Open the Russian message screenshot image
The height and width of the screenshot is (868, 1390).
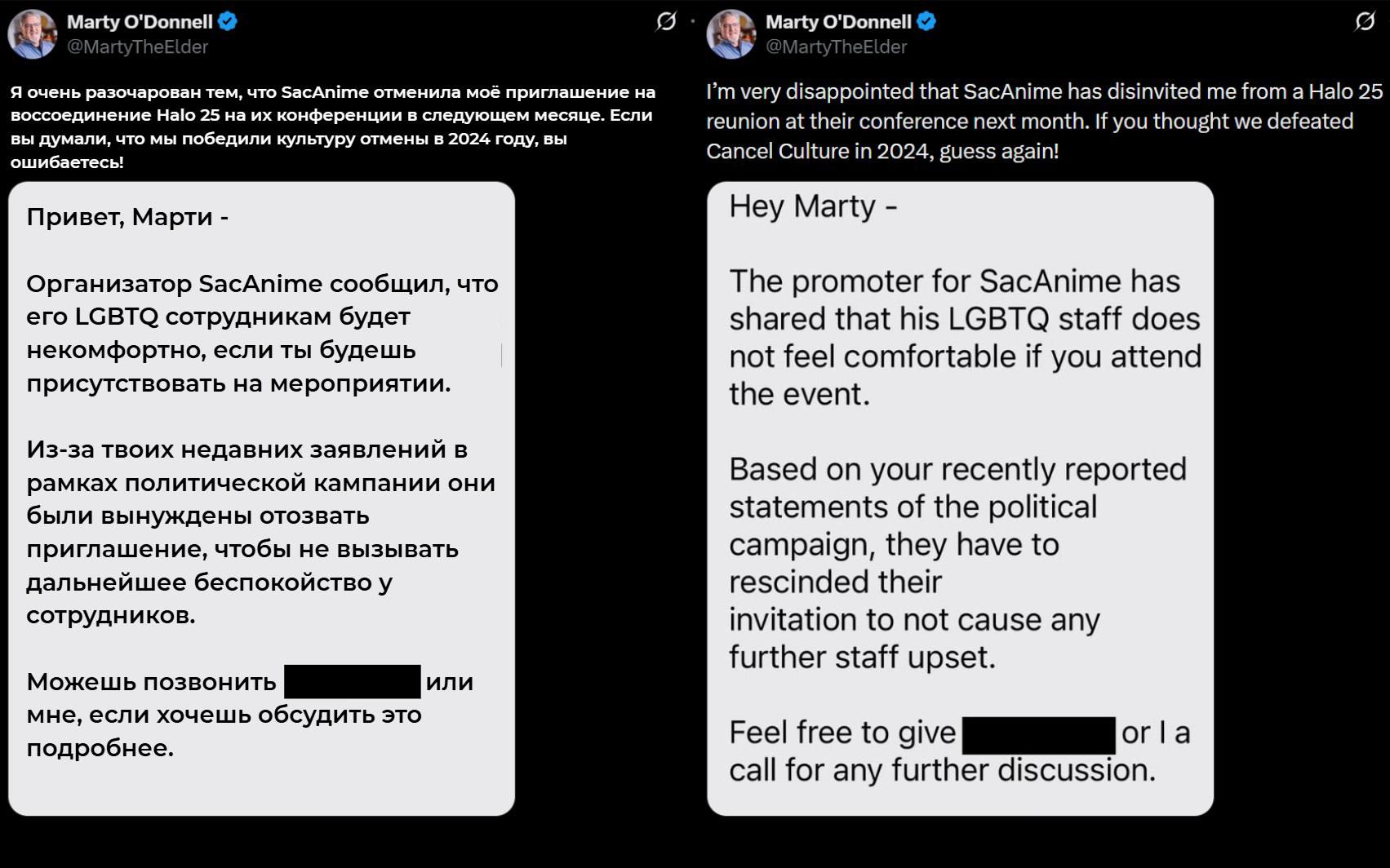[x=261, y=498]
